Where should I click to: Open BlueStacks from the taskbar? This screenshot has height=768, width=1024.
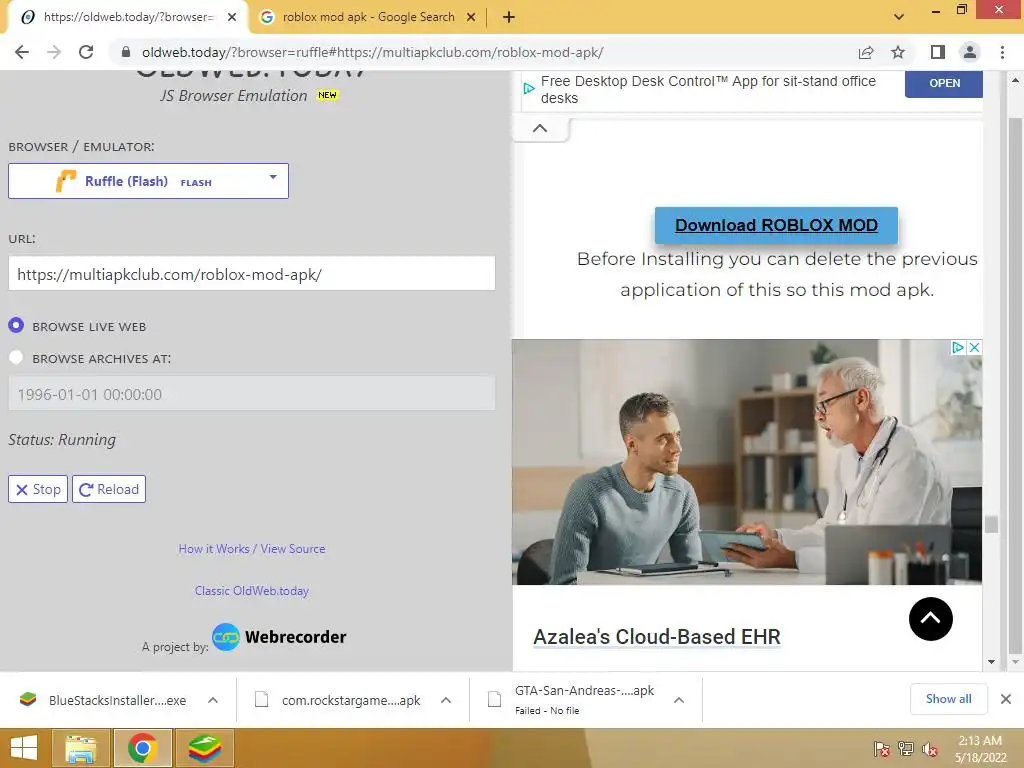[204, 748]
